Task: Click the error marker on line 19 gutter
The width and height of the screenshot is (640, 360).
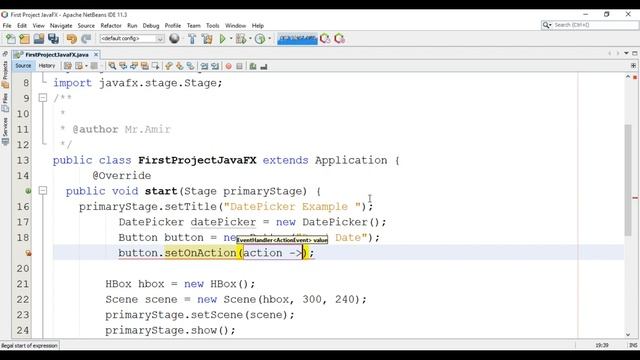Action: (28, 253)
